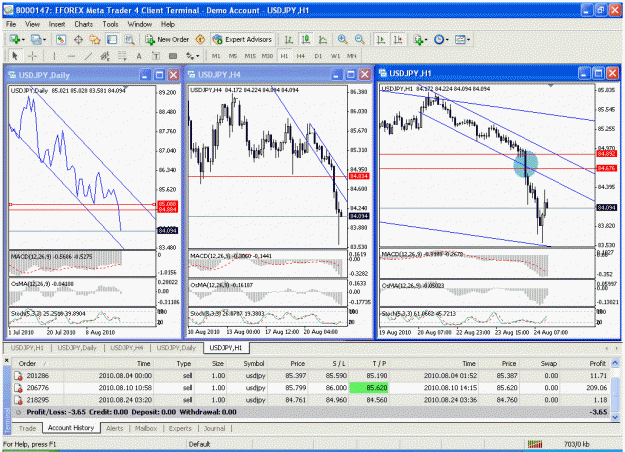Pick the Equidistant Channel tool

[105, 56]
